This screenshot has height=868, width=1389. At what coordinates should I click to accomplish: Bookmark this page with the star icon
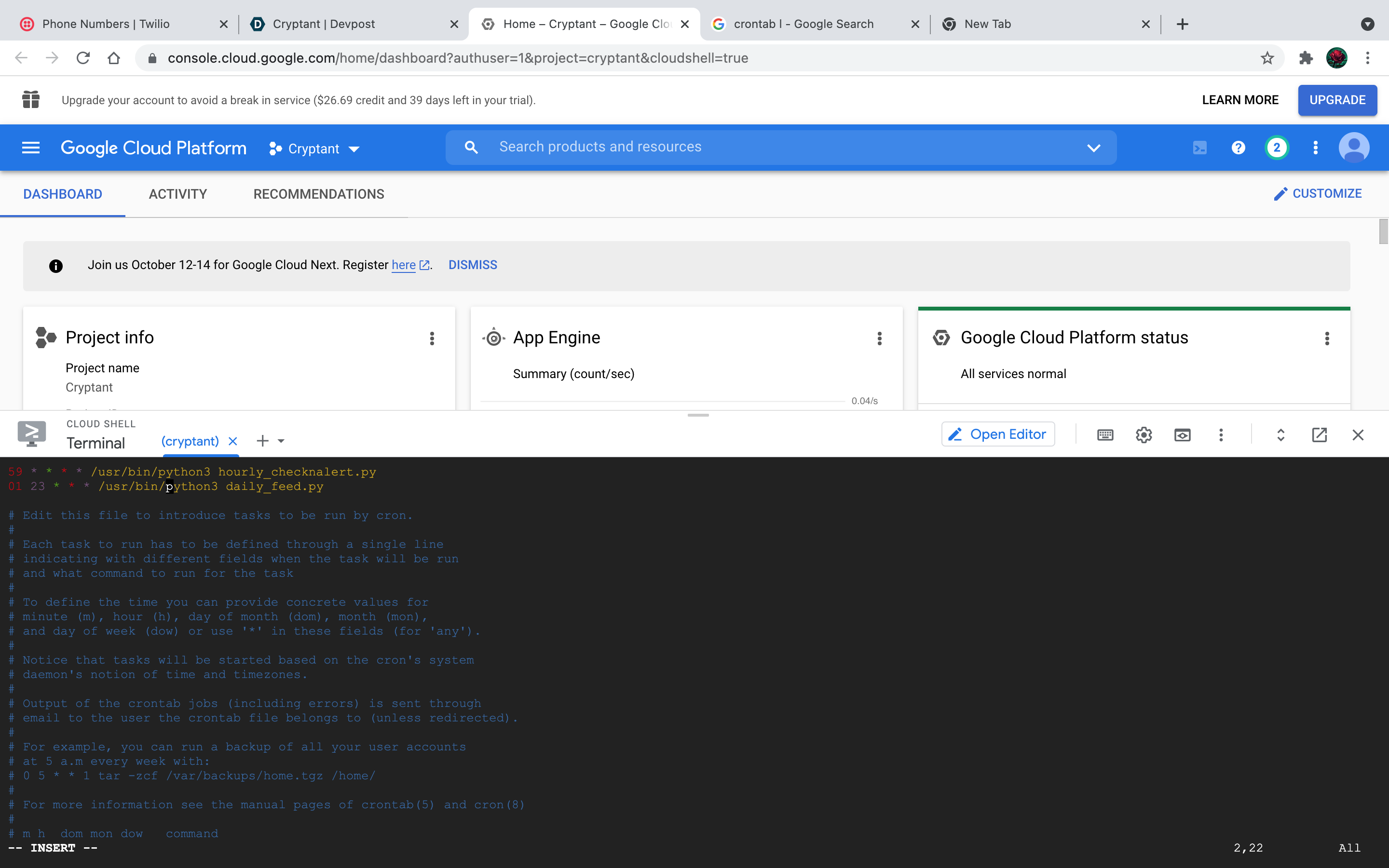point(1267,58)
